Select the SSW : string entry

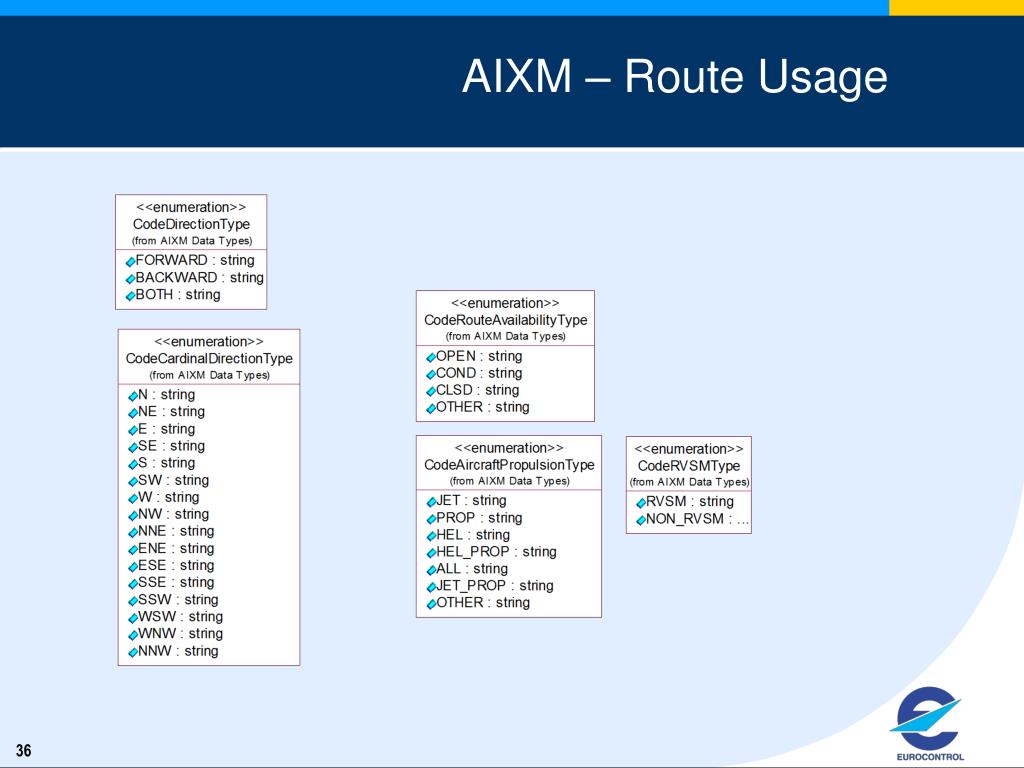178,600
